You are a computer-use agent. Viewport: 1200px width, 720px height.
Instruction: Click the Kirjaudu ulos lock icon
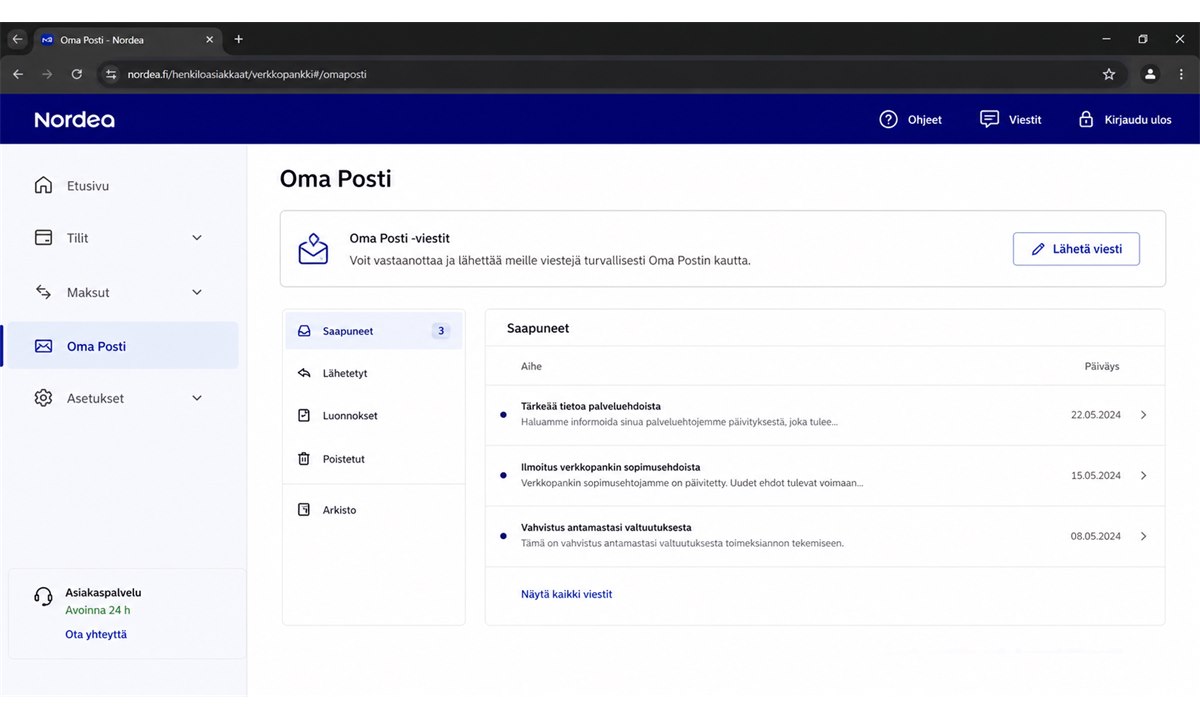(1086, 119)
